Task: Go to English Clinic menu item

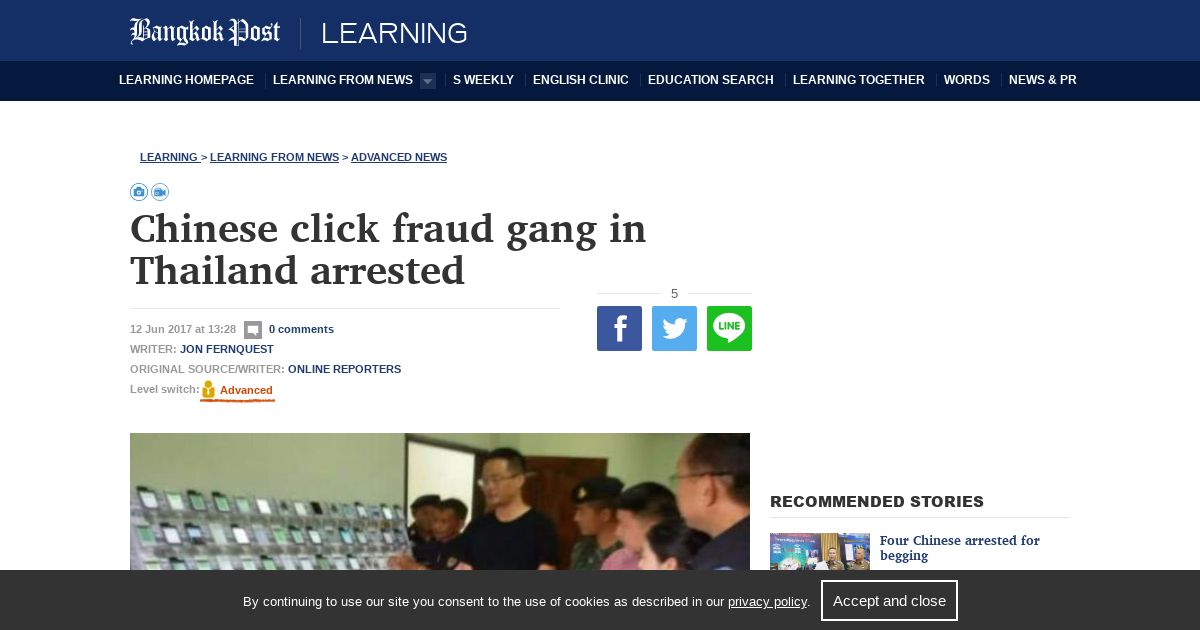Action: pos(581,80)
